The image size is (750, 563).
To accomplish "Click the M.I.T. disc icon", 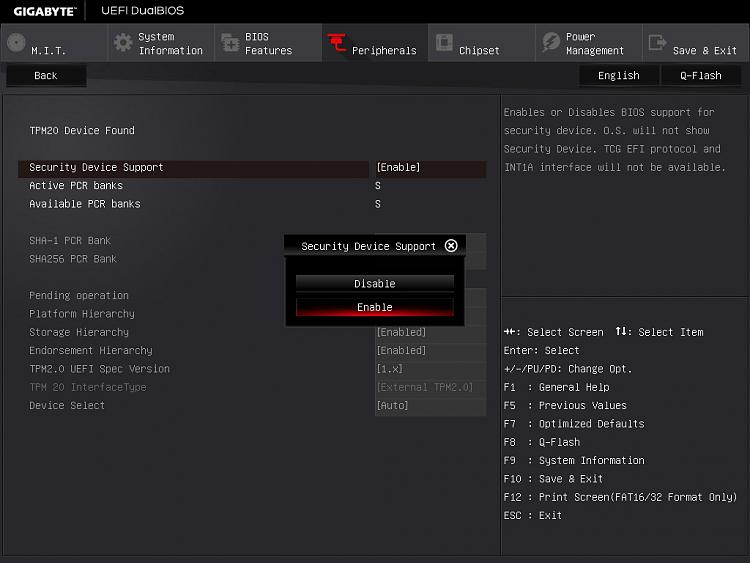I will click(x=16, y=43).
